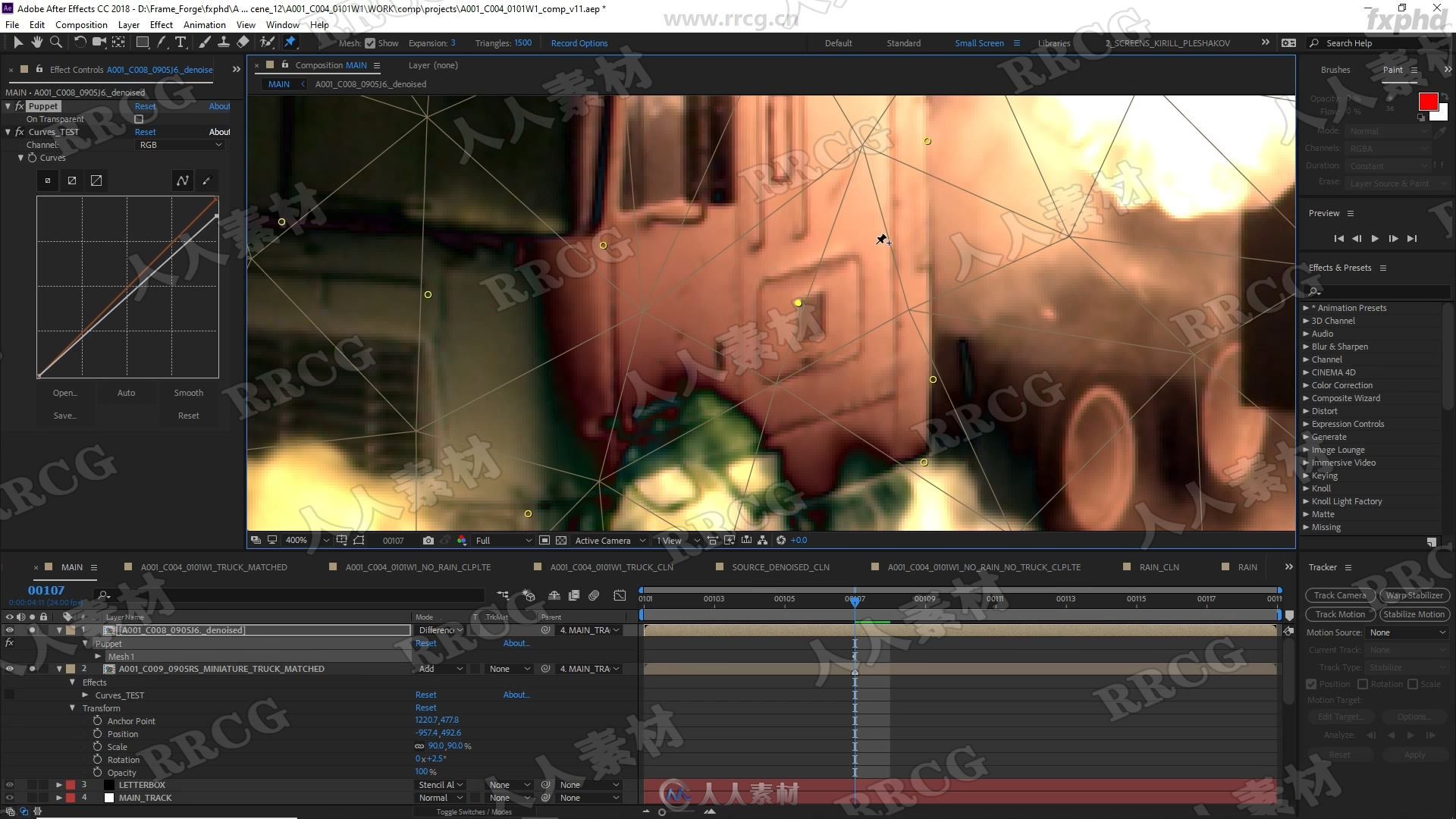
Task: Click Record Options link
Action: pyautogui.click(x=579, y=43)
